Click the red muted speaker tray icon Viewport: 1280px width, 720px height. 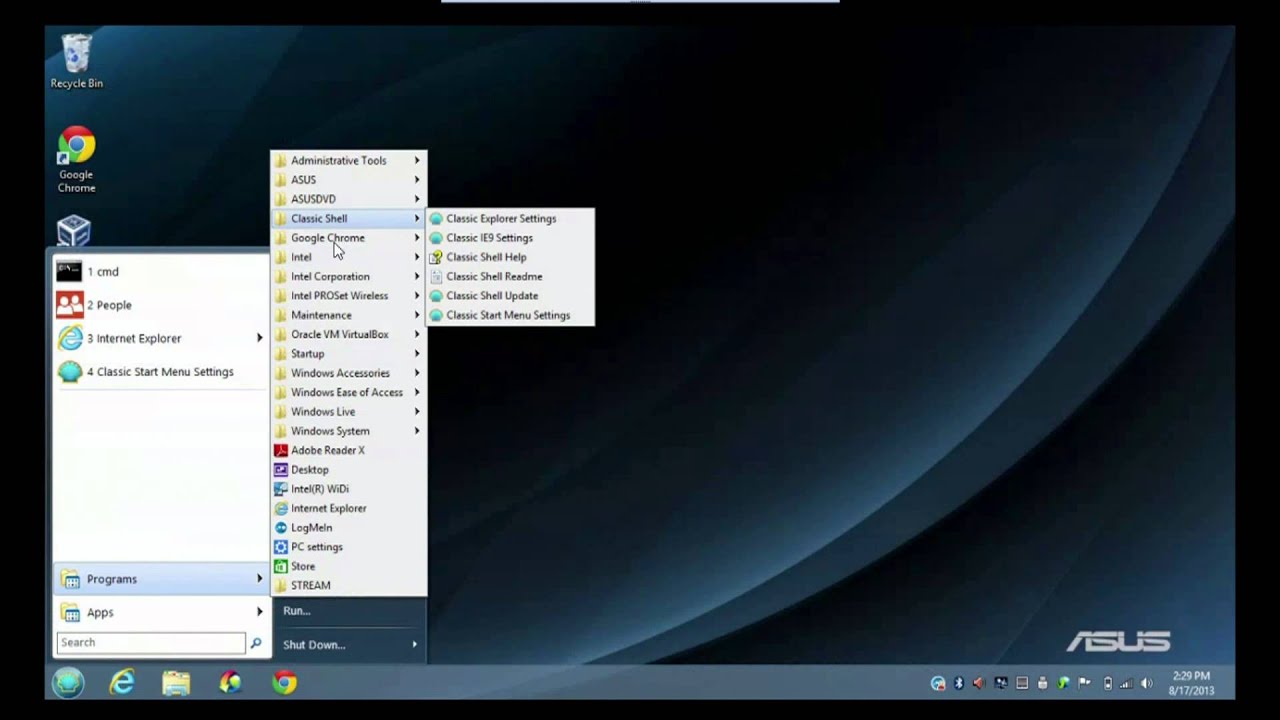point(979,683)
